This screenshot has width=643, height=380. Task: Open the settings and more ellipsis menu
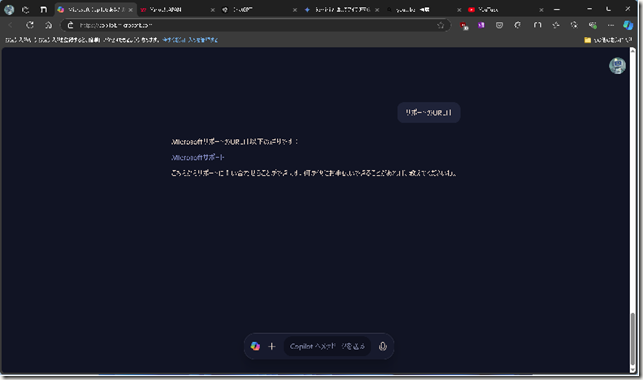[611, 25]
